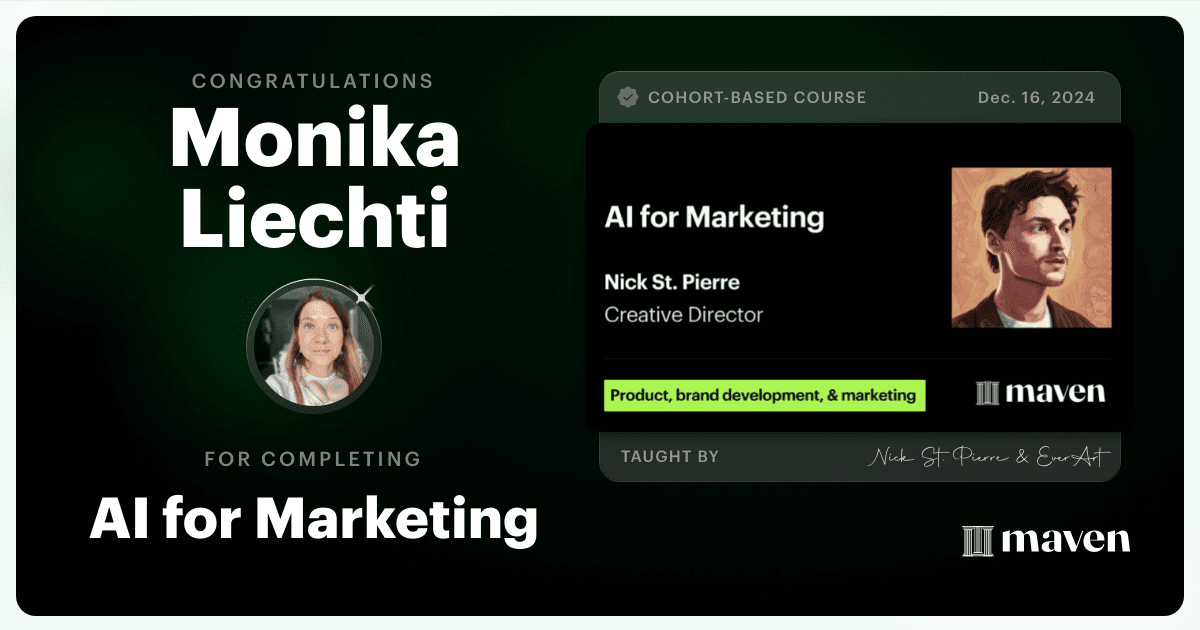The image size is (1200, 630).
Task: Click the Maven wordmark inside the course card
Action: pyautogui.click(x=1056, y=392)
